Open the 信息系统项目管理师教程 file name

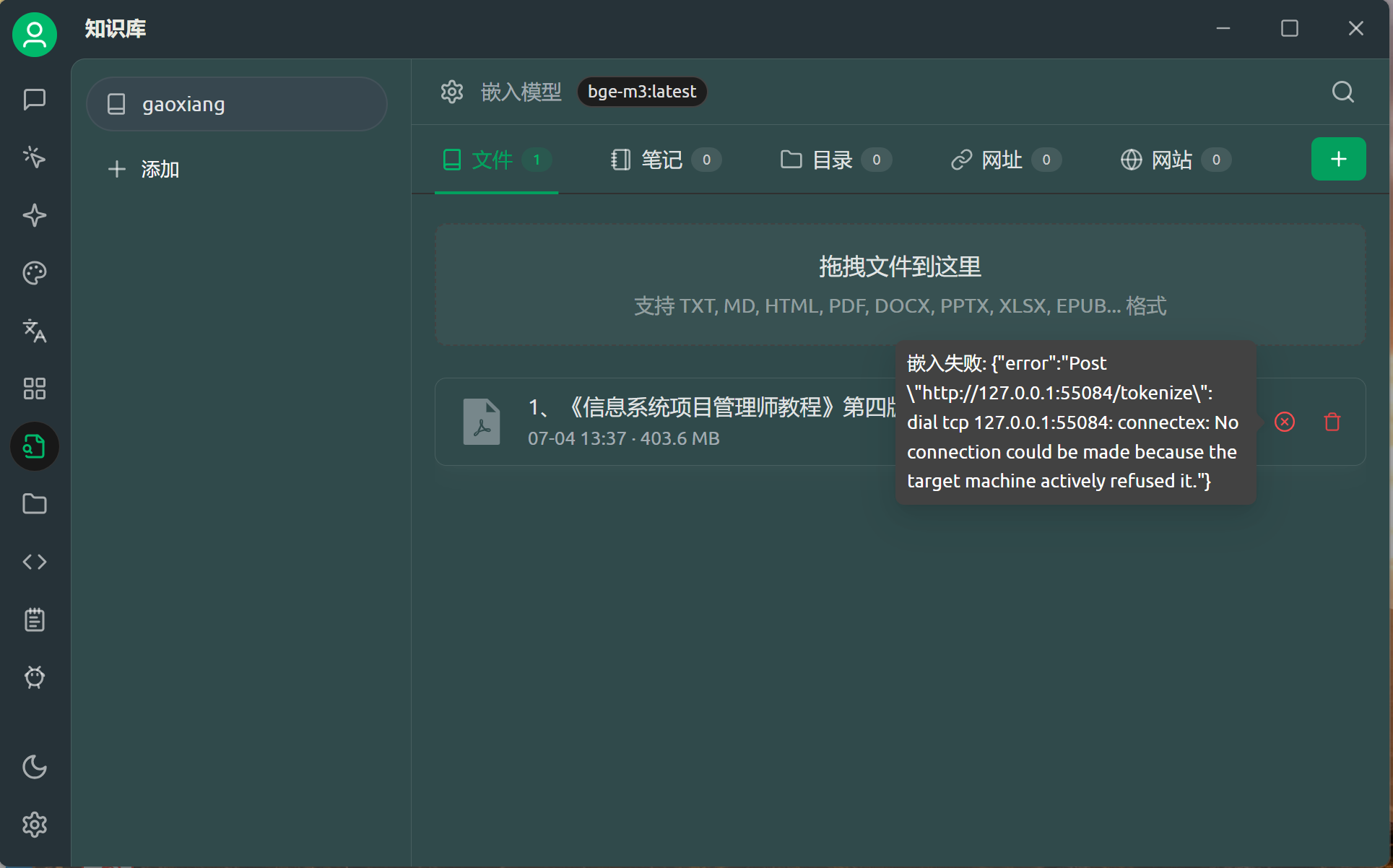point(713,407)
